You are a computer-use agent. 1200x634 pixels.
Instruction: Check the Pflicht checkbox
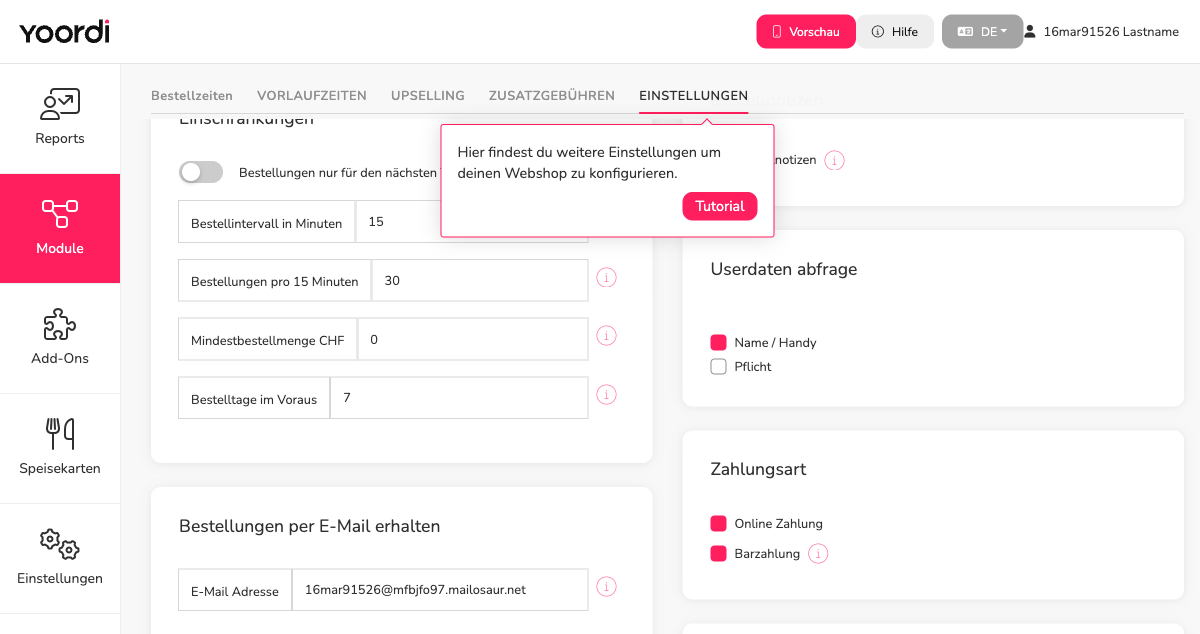point(718,366)
